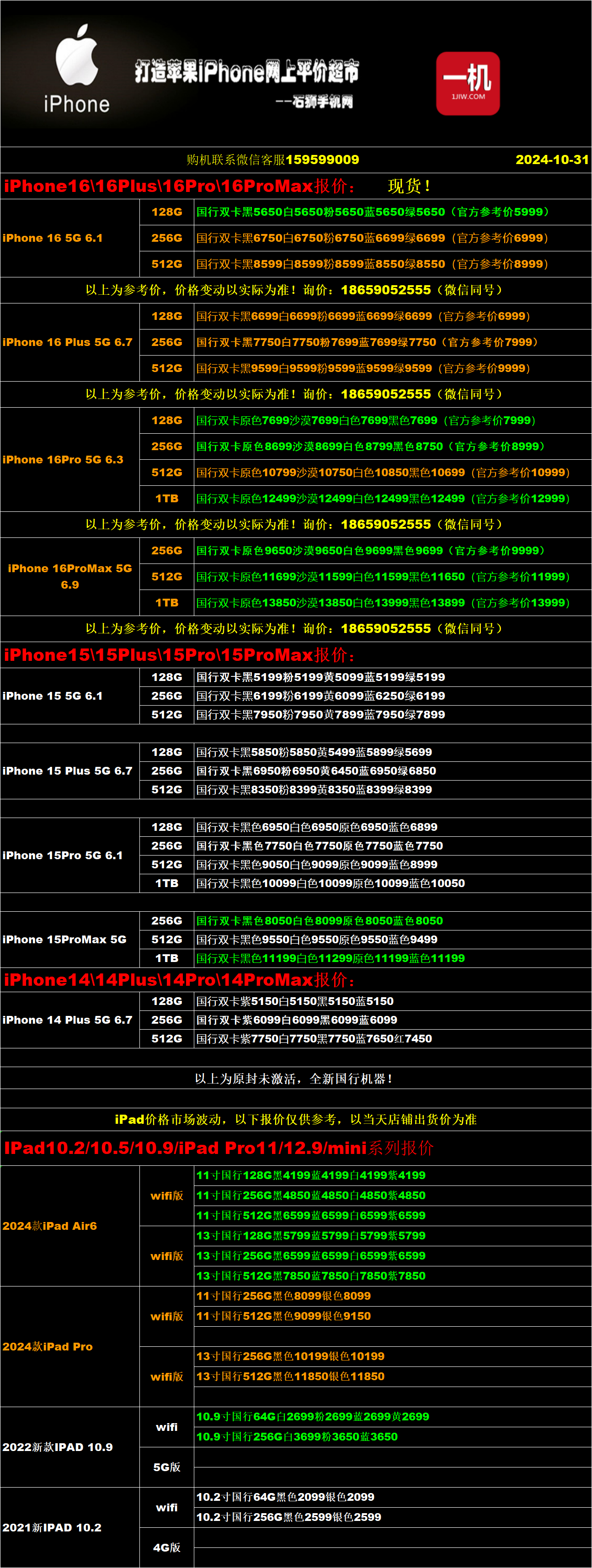Screen dimensions: 592x1568
Task: Select iPhone 16ProMax 512G row 原色11699
Action: (393, 576)
